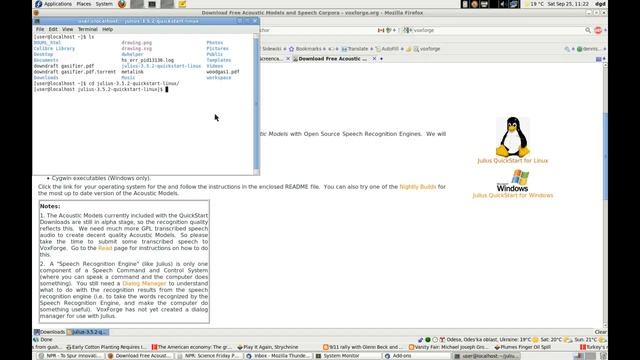Screen dimensions: 640x360
Task: Click Clear in the download bar
Action: [600, 332]
